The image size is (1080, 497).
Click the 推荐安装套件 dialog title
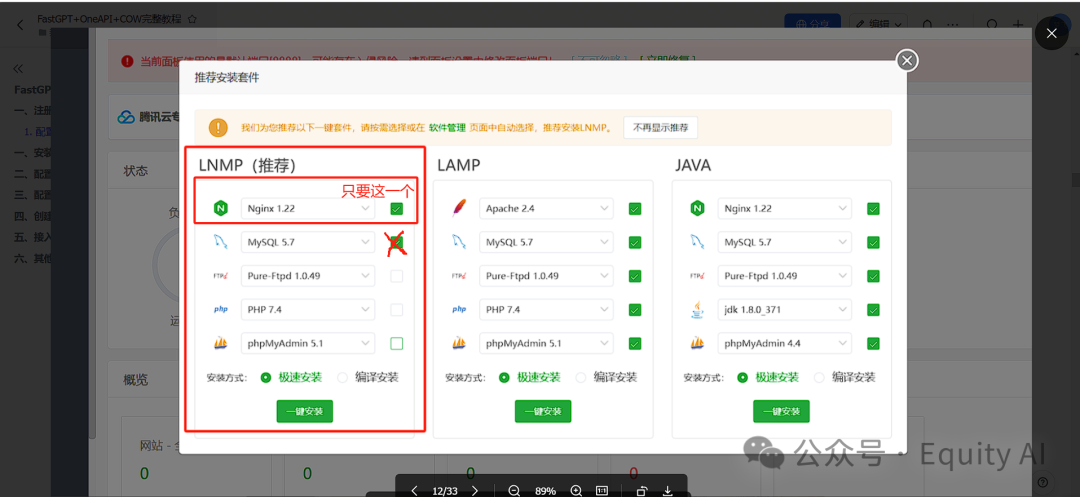point(227,78)
